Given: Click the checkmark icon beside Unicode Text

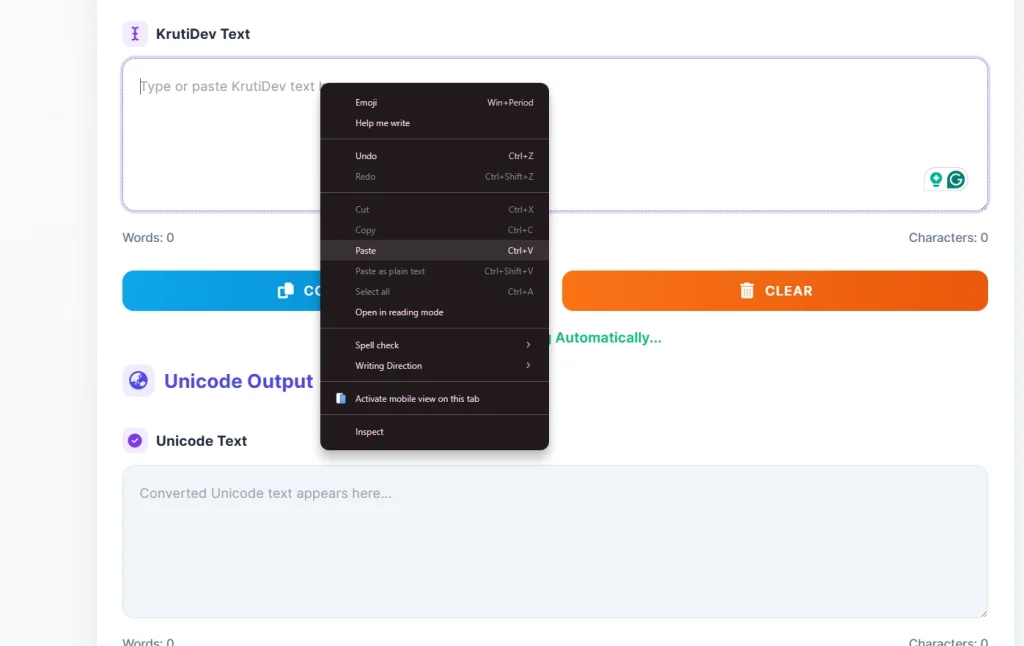Looking at the screenshot, I should (135, 440).
